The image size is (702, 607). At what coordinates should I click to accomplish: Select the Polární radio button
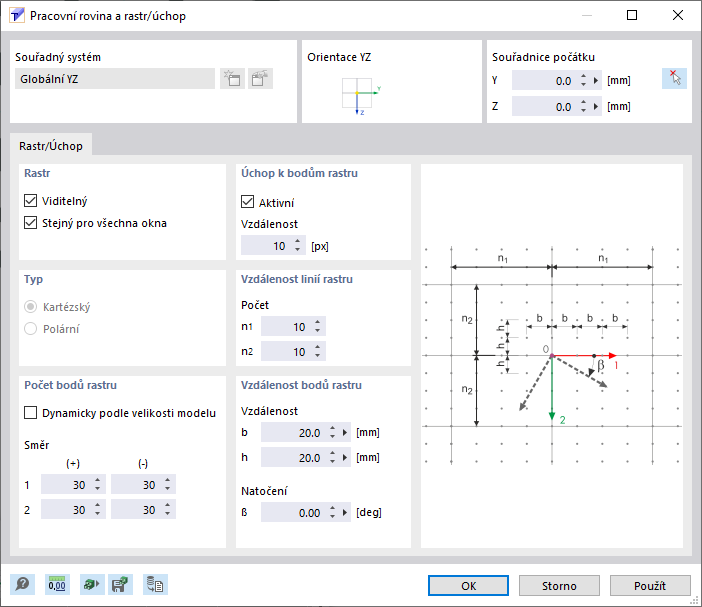30,329
